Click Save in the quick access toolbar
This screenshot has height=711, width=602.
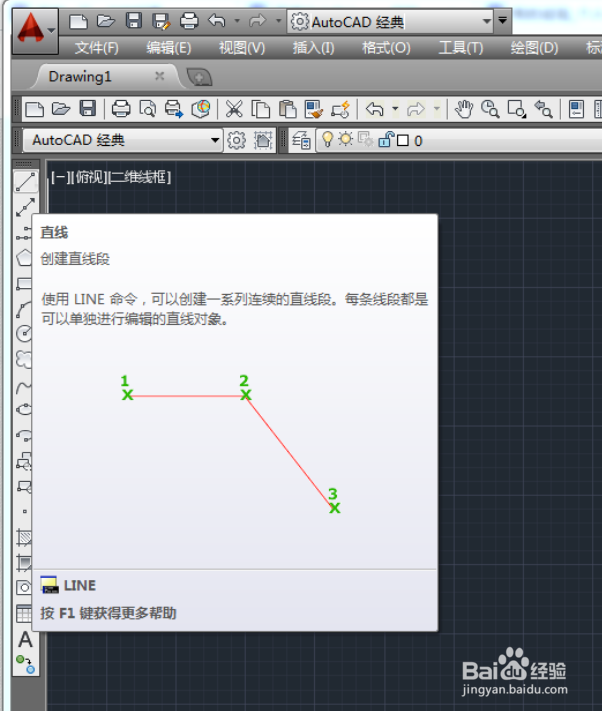click(134, 21)
